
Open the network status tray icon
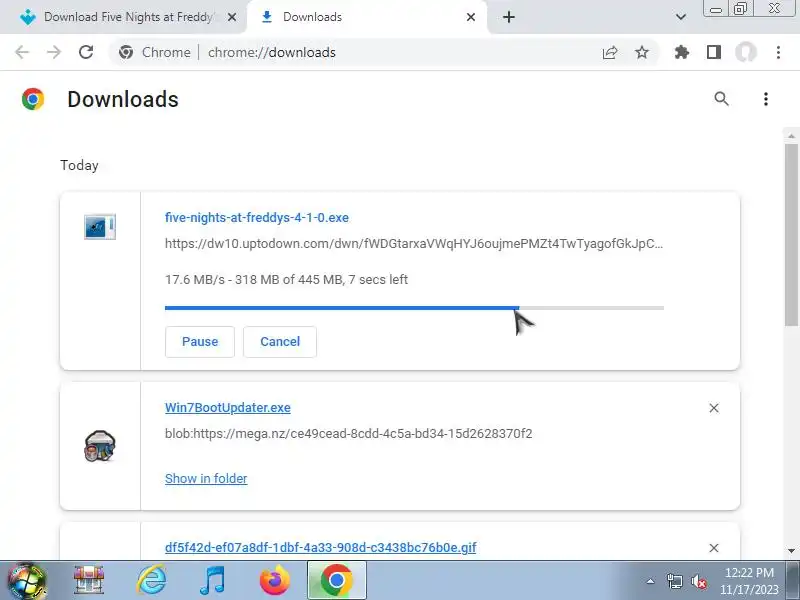point(674,581)
